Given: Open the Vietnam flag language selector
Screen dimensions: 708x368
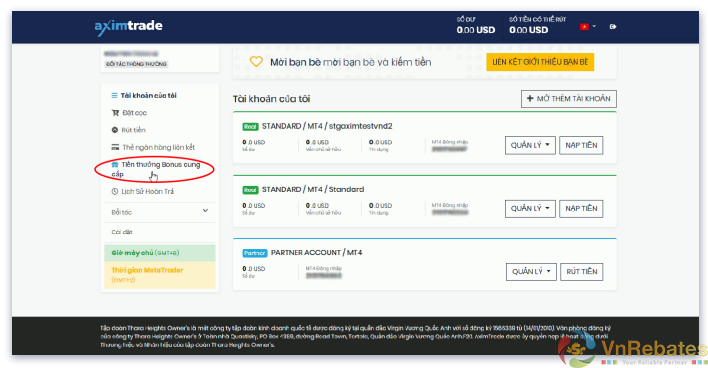Looking at the screenshot, I should (587, 27).
